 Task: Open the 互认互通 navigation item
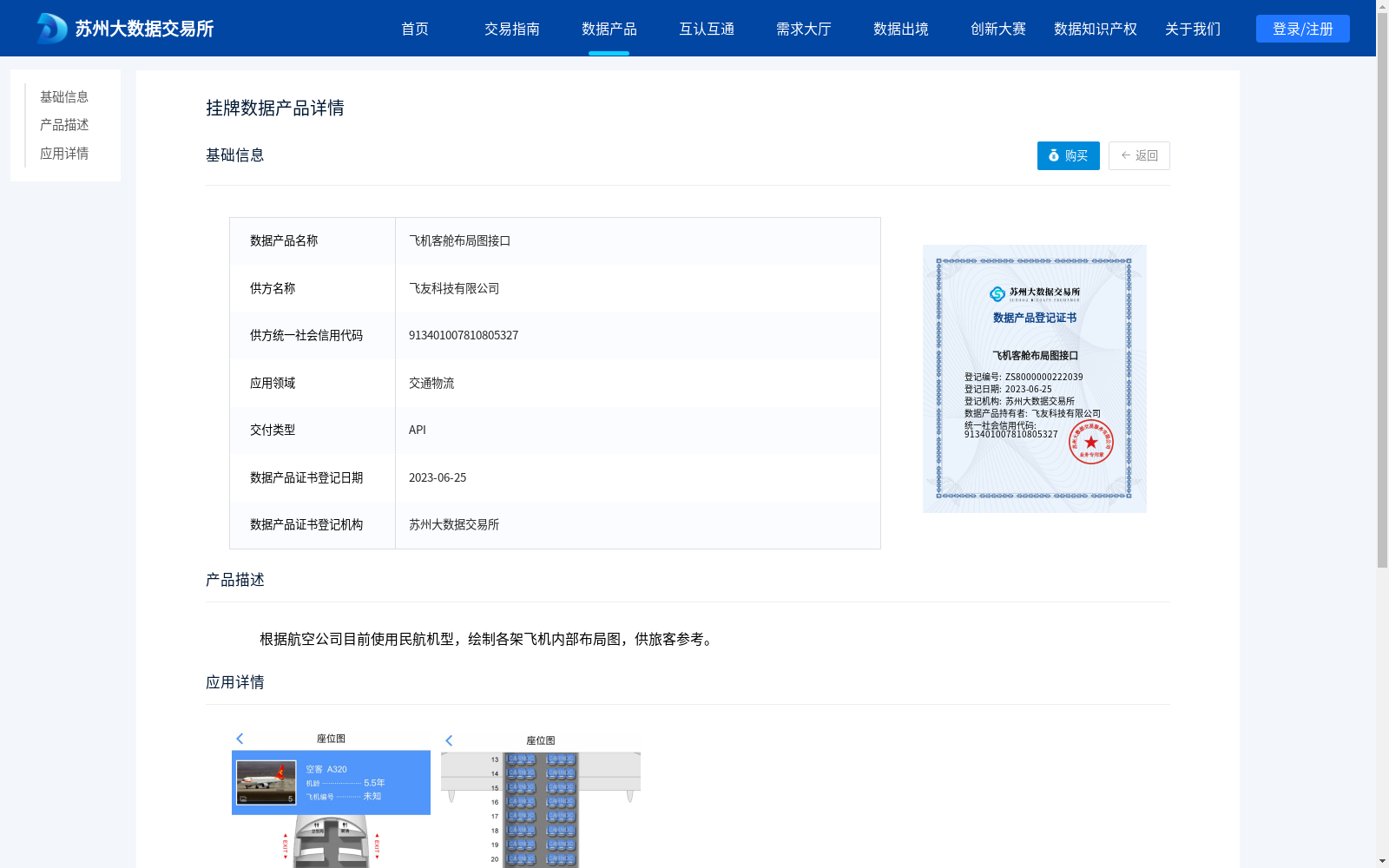707,29
